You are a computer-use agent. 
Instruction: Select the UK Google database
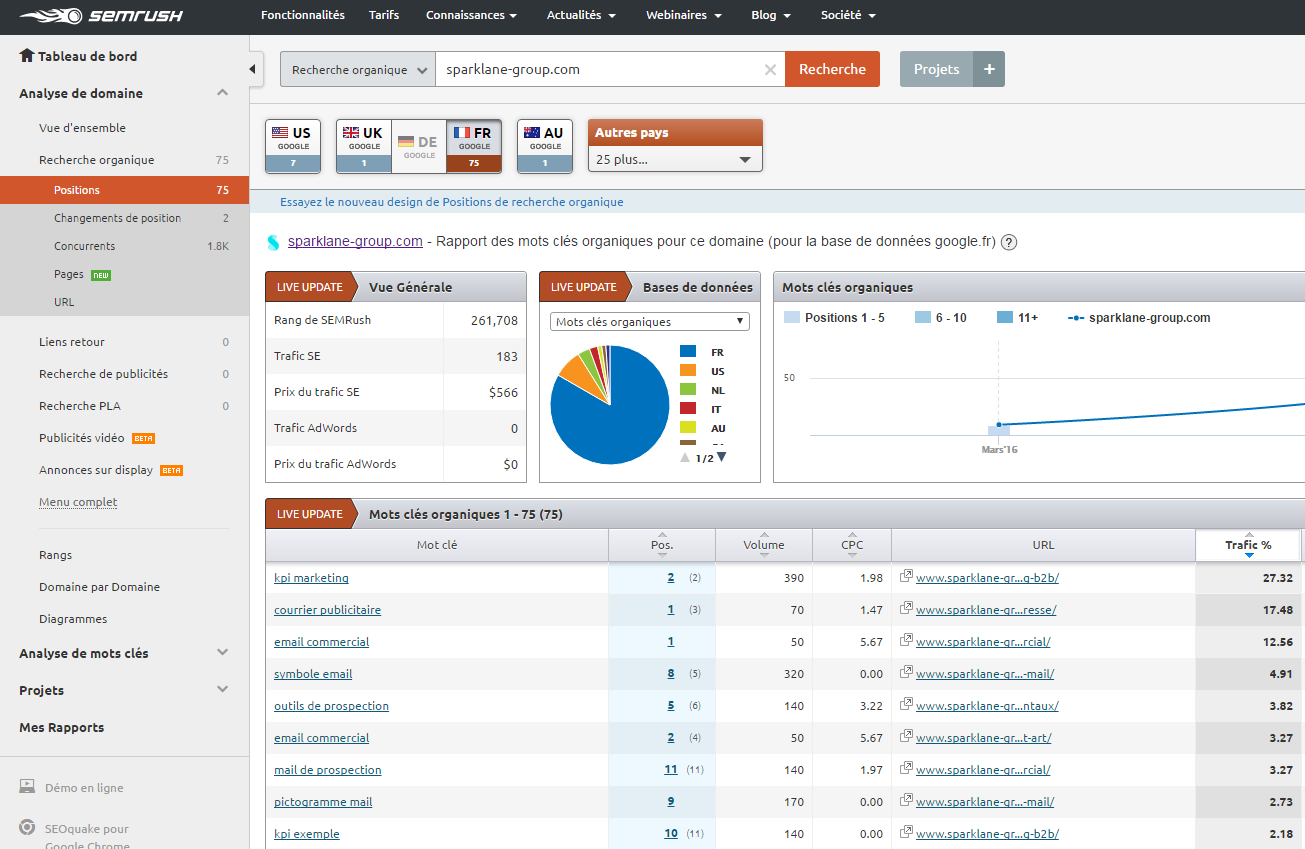click(364, 146)
